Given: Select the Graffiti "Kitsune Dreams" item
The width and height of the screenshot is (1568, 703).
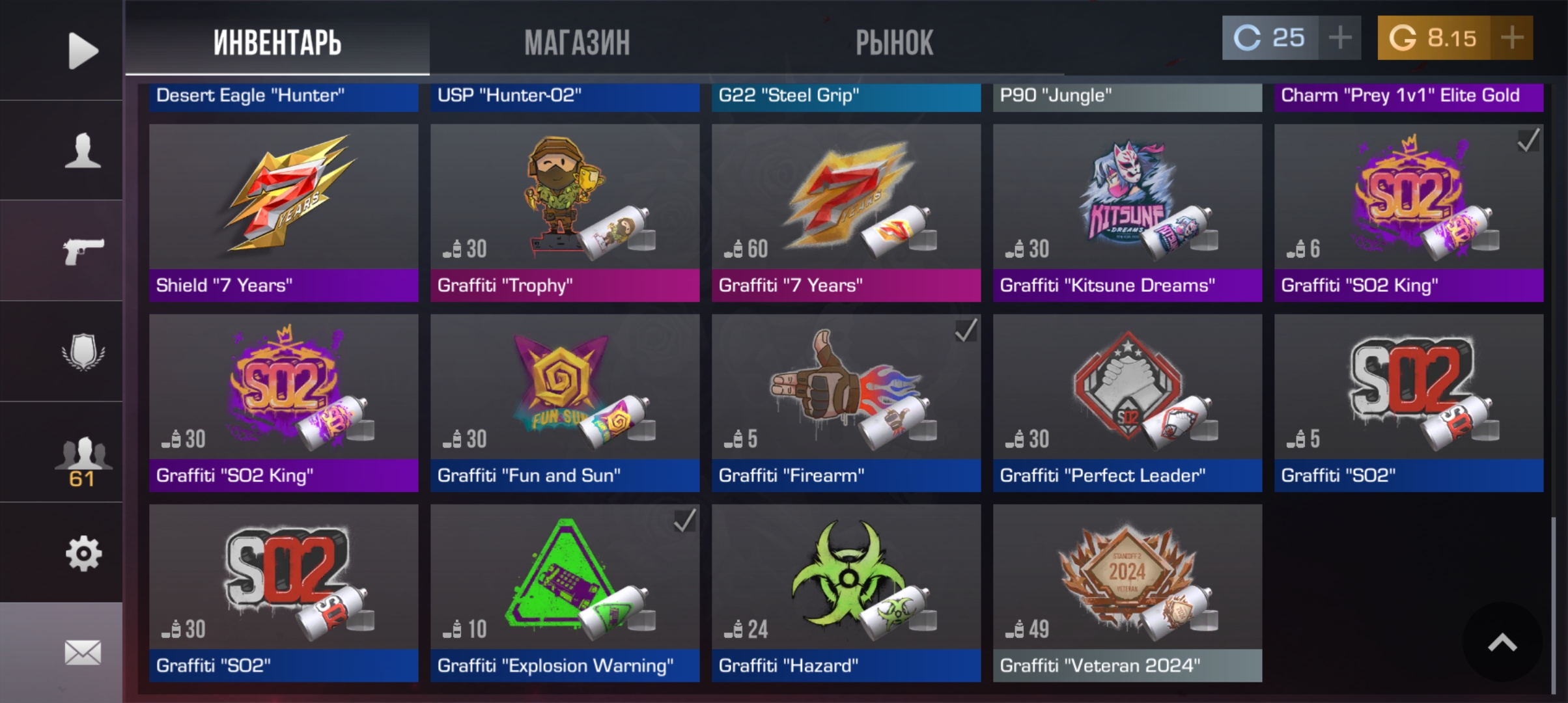Looking at the screenshot, I should coord(1128,213).
